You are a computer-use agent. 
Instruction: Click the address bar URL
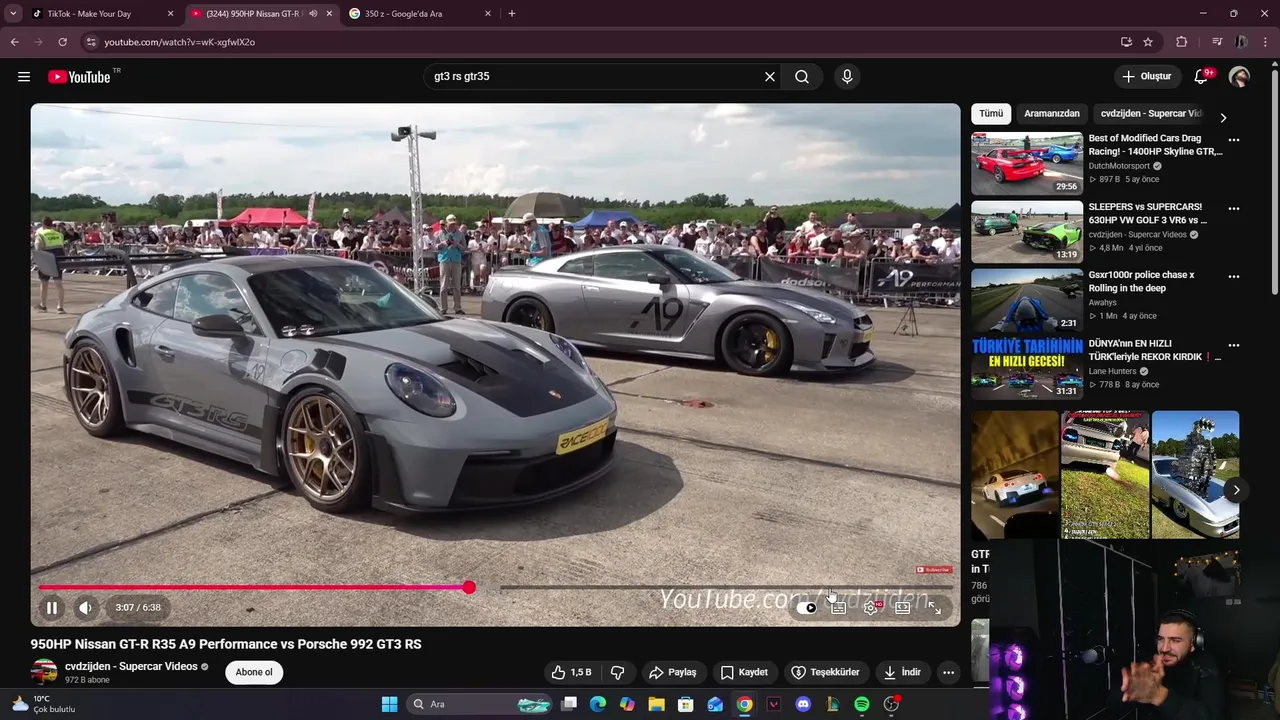click(x=180, y=42)
